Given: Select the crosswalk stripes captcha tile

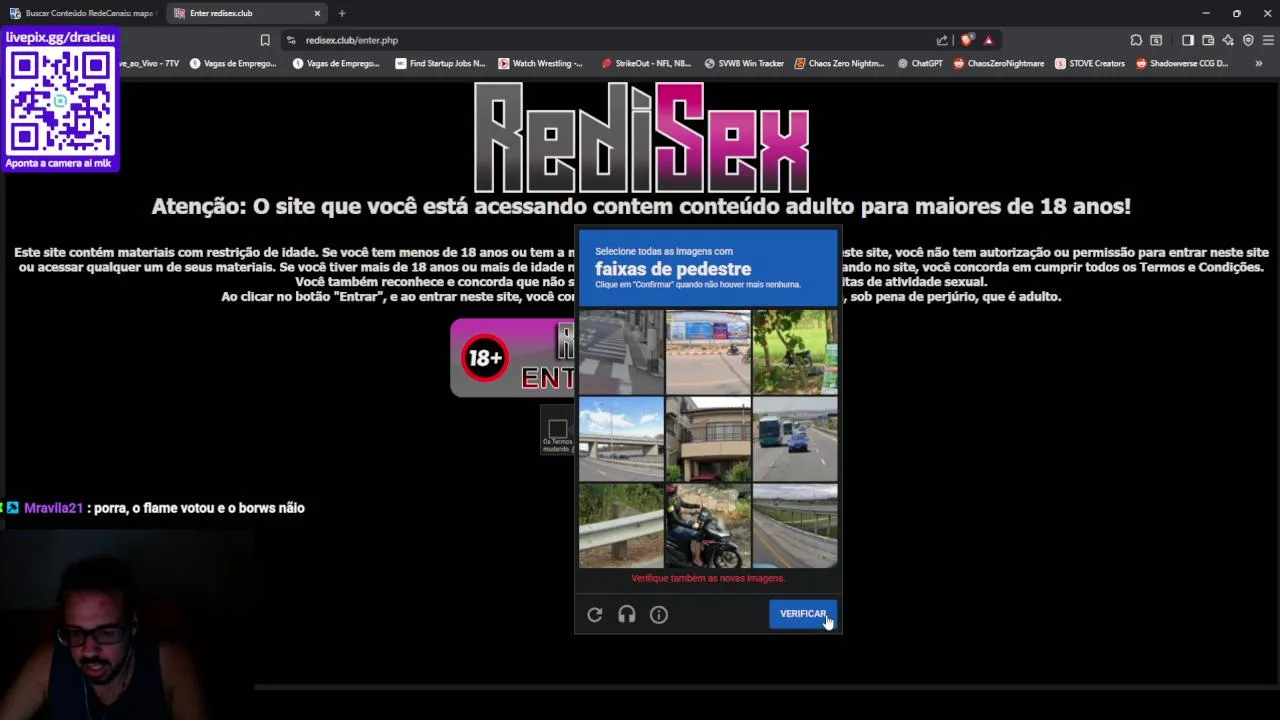Looking at the screenshot, I should point(621,352).
